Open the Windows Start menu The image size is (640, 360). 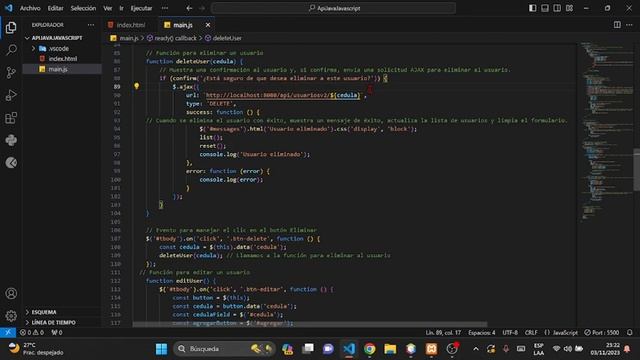click(161, 349)
